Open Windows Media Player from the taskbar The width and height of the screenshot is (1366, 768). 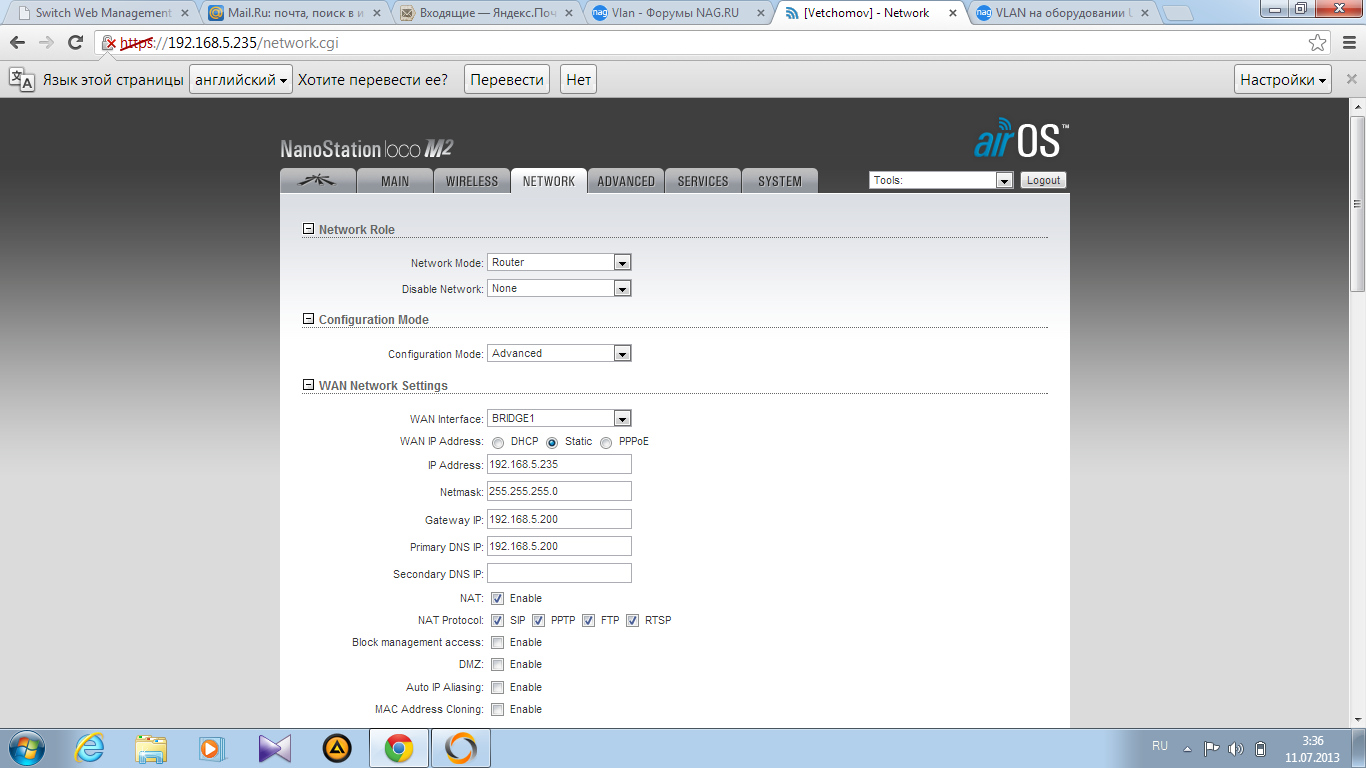pyautogui.click(x=212, y=748)
